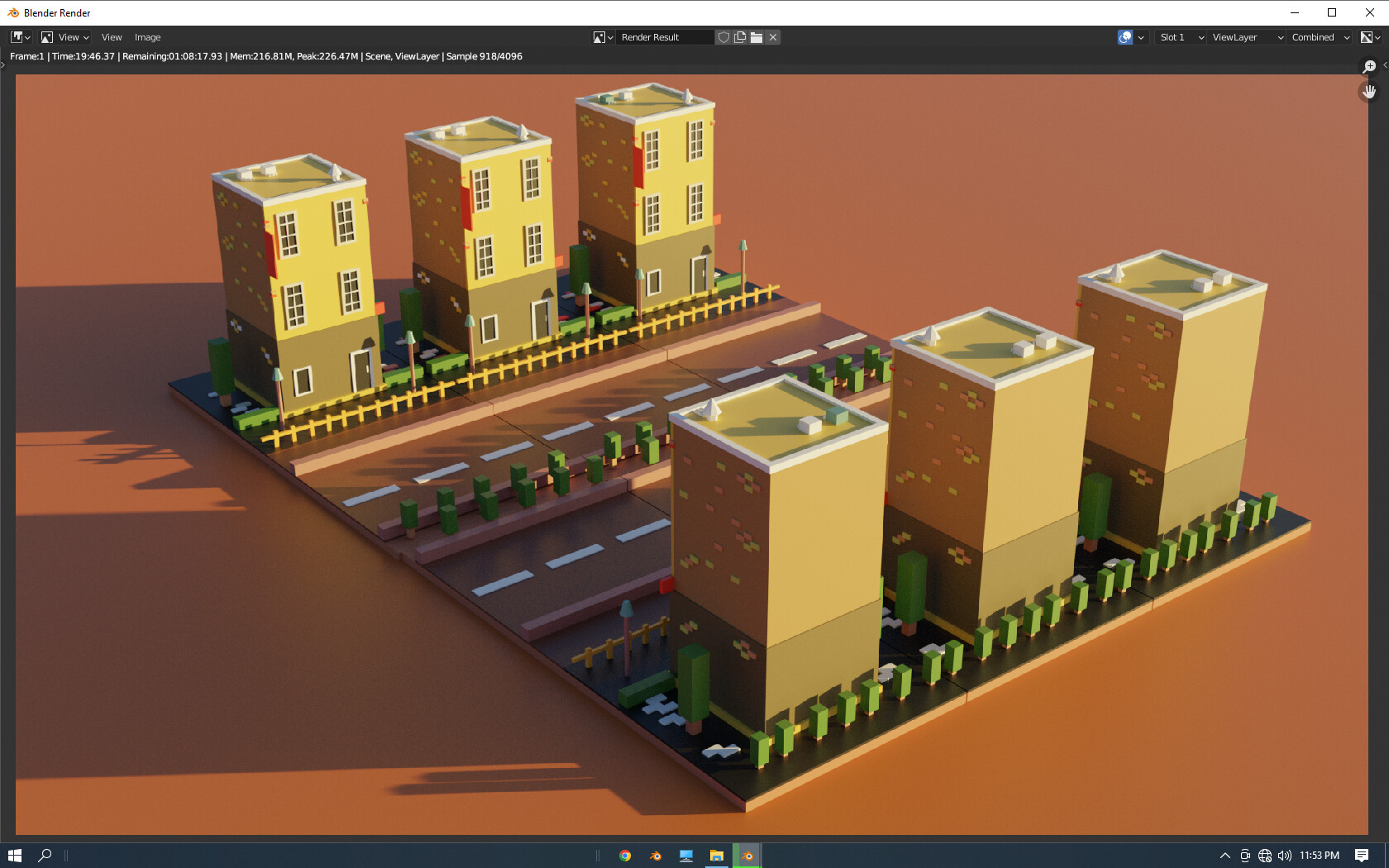
Task: Pin the Render Result with the shield icon
Action: pos(723,36)
